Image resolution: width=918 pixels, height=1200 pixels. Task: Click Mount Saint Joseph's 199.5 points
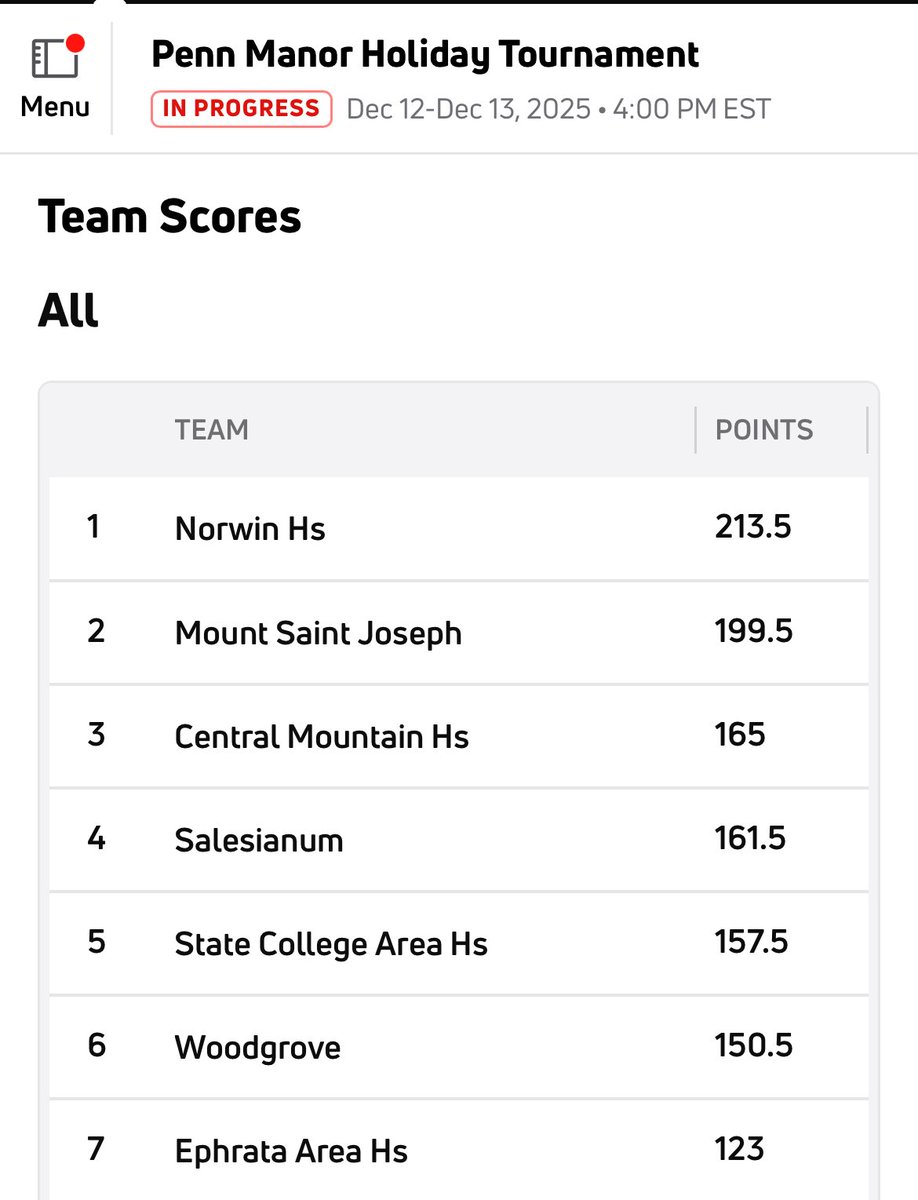[x=753, y=631]
